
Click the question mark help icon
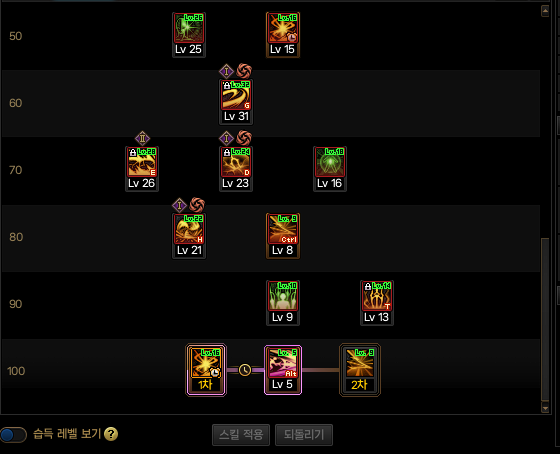point(111,434)
